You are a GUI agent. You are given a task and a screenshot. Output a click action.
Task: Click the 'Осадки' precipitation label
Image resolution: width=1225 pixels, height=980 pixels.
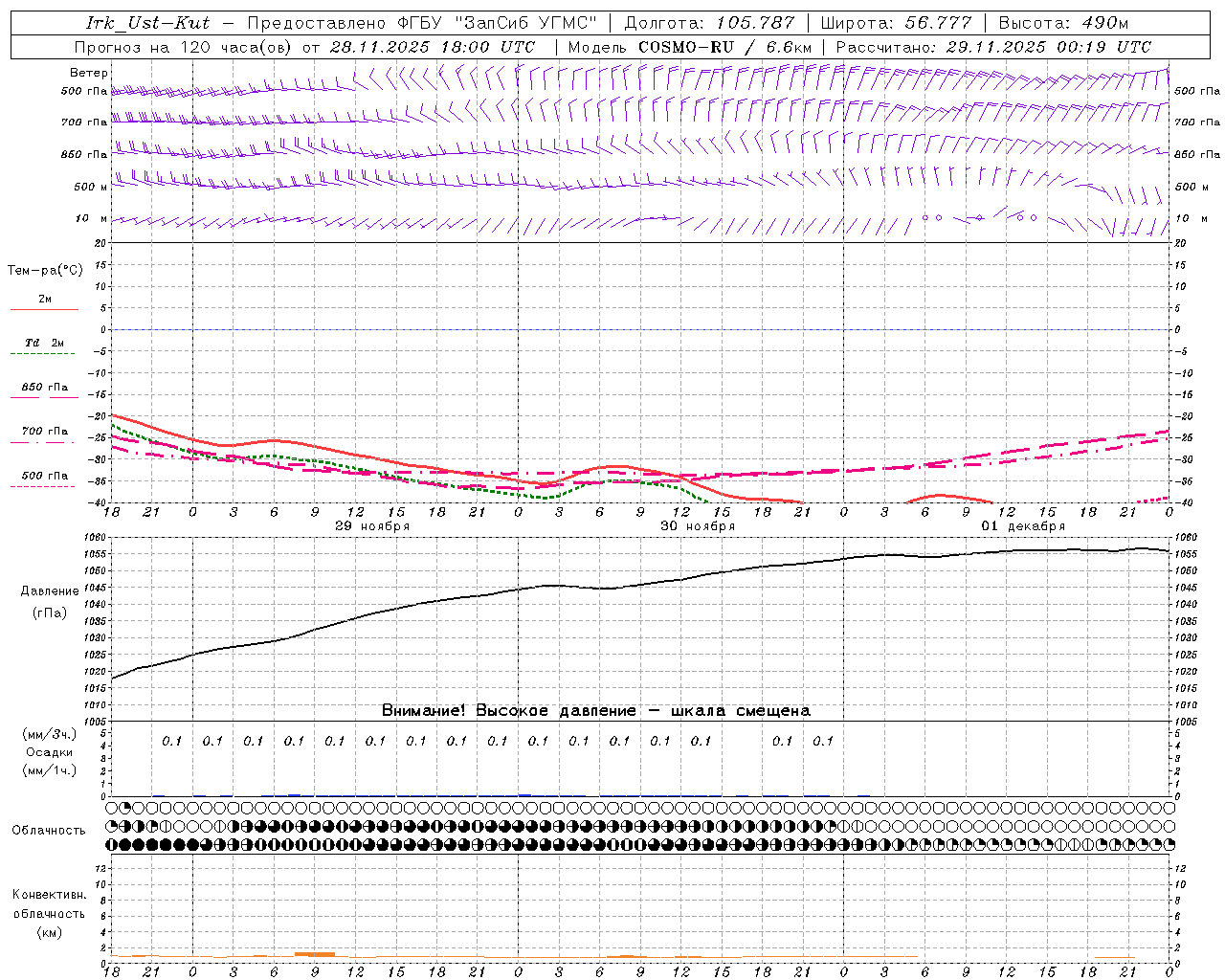click(x=50, y=752)
